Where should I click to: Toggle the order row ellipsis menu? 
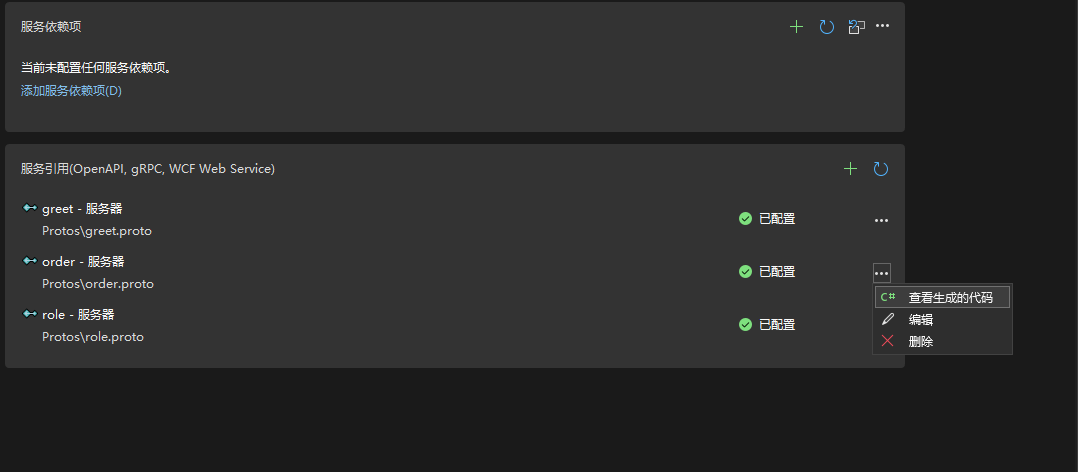click(881, 272)
